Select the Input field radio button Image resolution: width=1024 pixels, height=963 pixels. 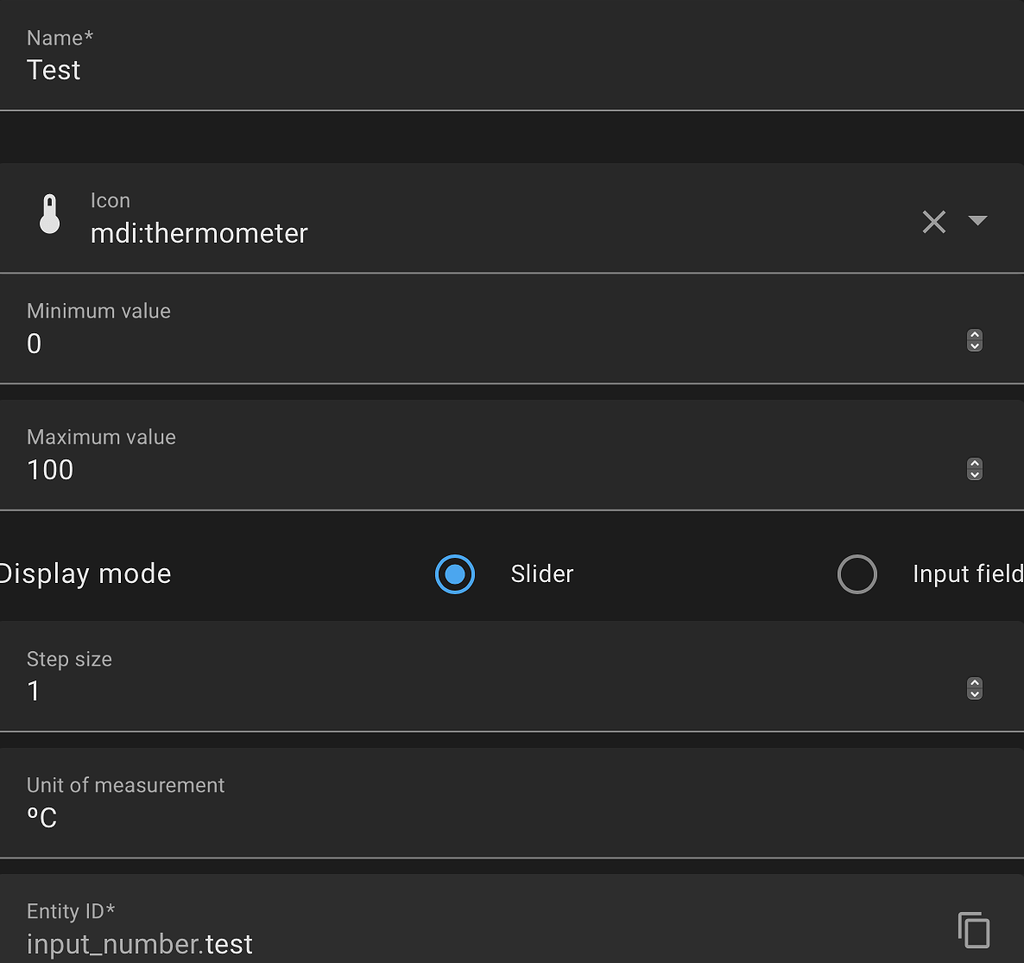pyautogui.click(x=857, y=574)
